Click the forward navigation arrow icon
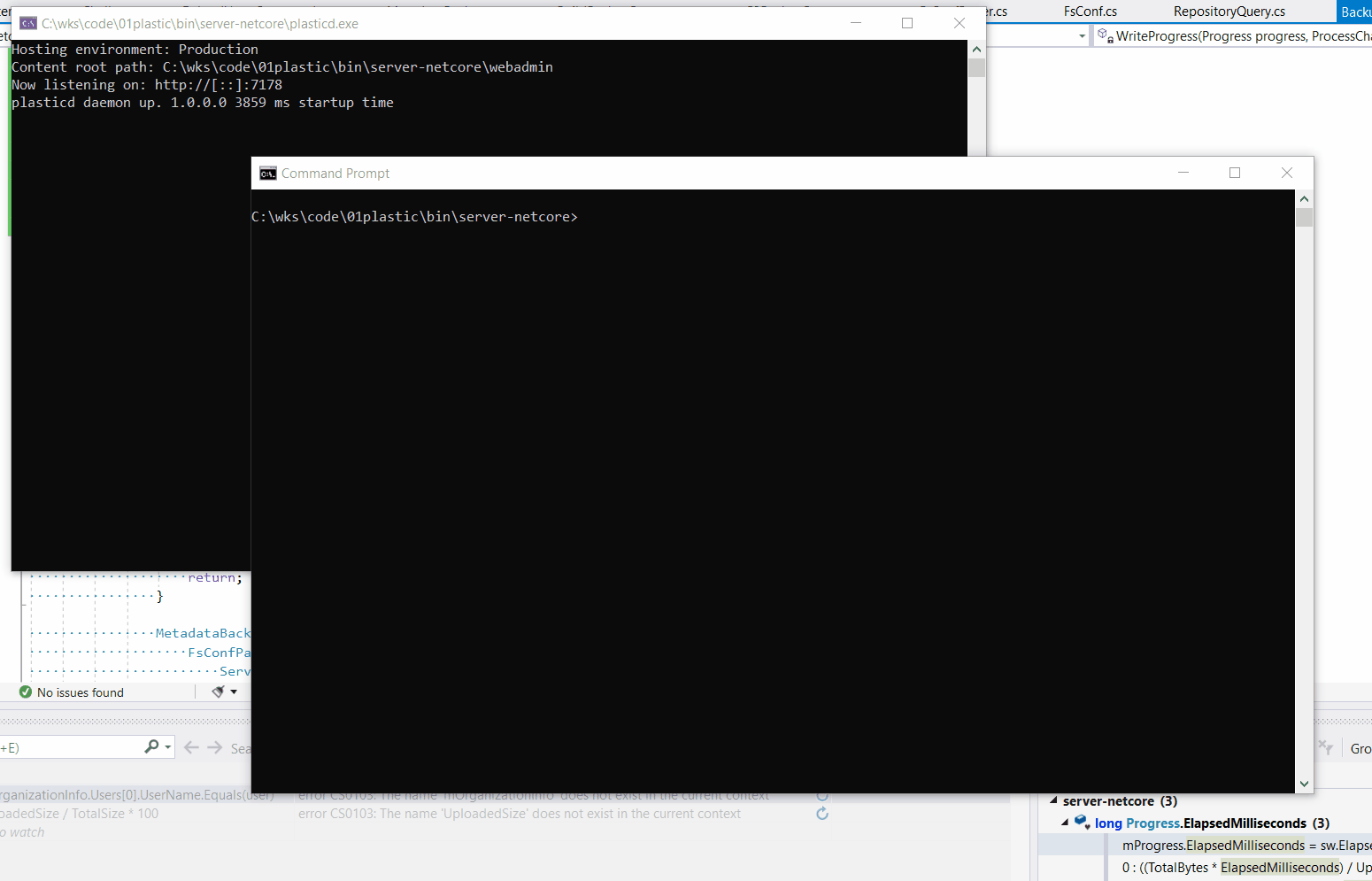This screenshot has height=881, width=1372. [214, 747]
